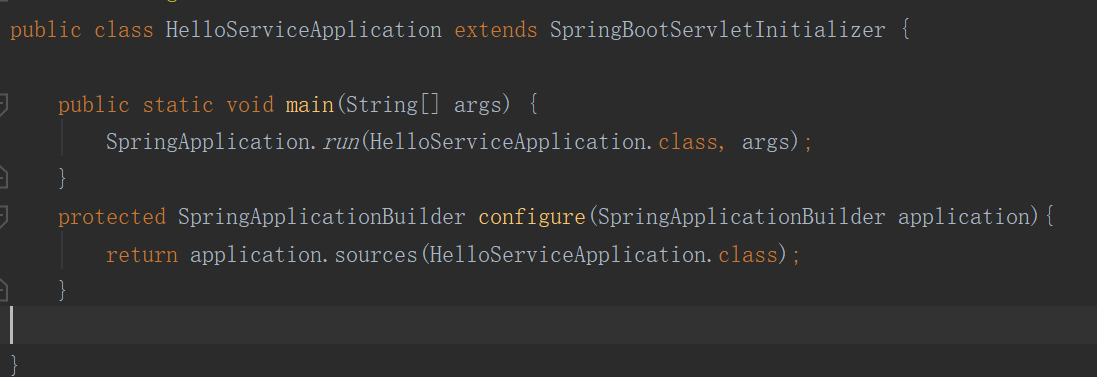Click the extends keyword
Screen dimensions: 1097x377
(496, 30)
